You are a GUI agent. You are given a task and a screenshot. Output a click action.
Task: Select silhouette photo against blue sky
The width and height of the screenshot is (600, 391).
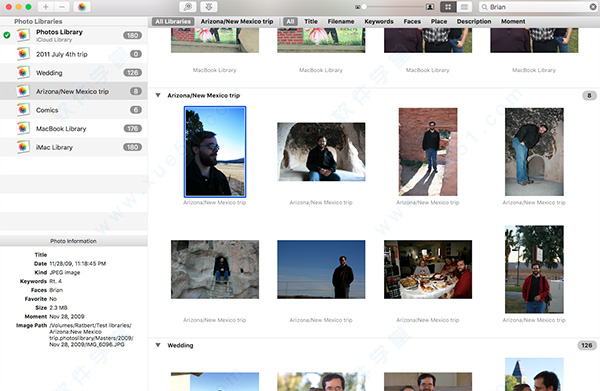[x=321, y=269]
